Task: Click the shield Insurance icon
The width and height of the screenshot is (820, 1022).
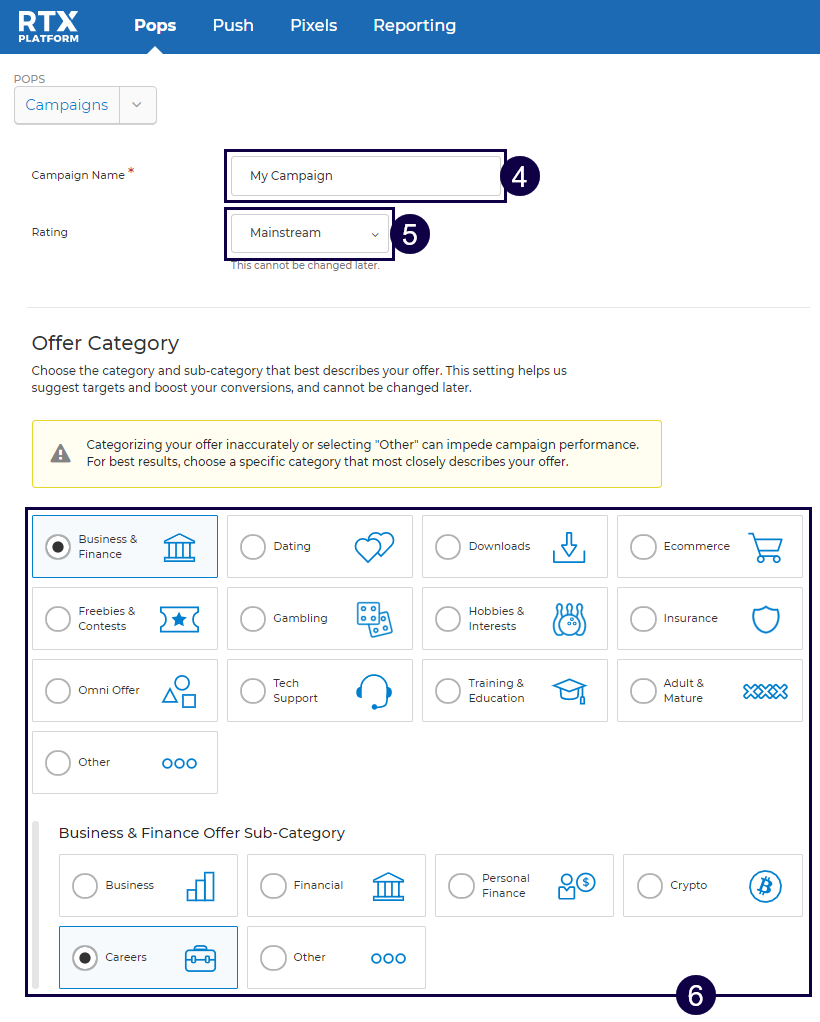Action: click(765, 619)
